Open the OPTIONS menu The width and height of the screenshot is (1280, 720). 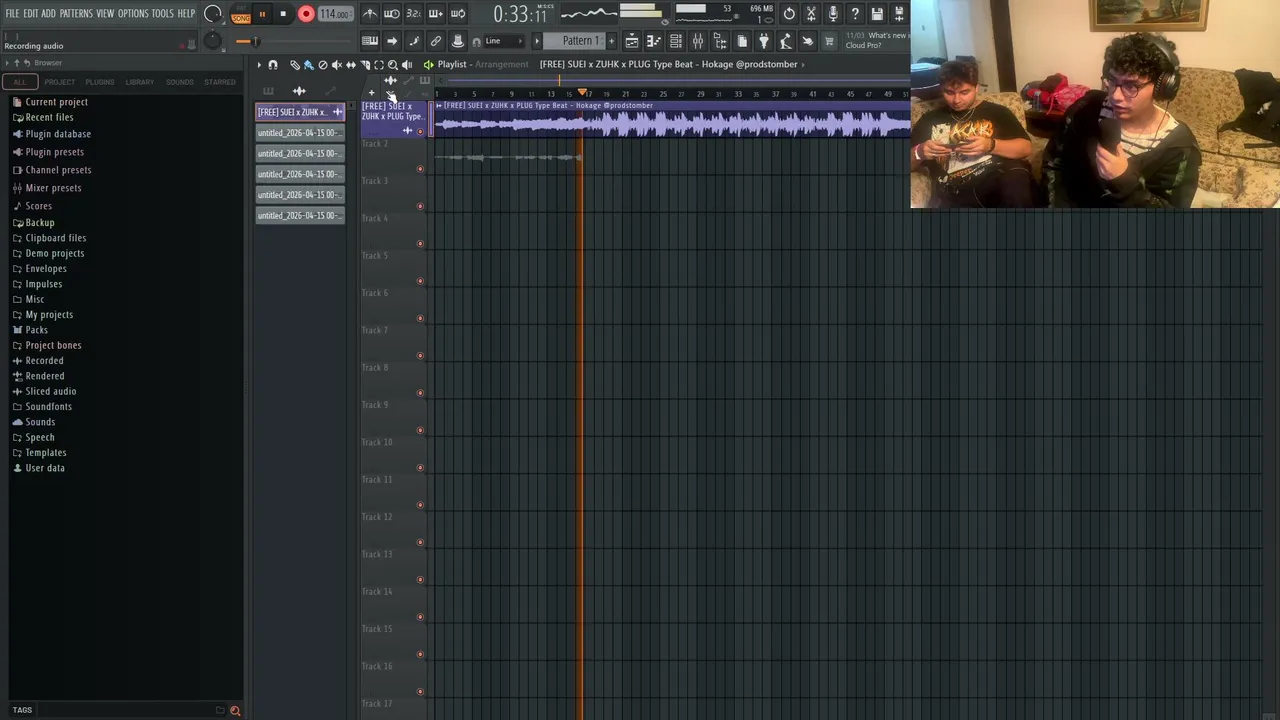click(x=133, y=14)
